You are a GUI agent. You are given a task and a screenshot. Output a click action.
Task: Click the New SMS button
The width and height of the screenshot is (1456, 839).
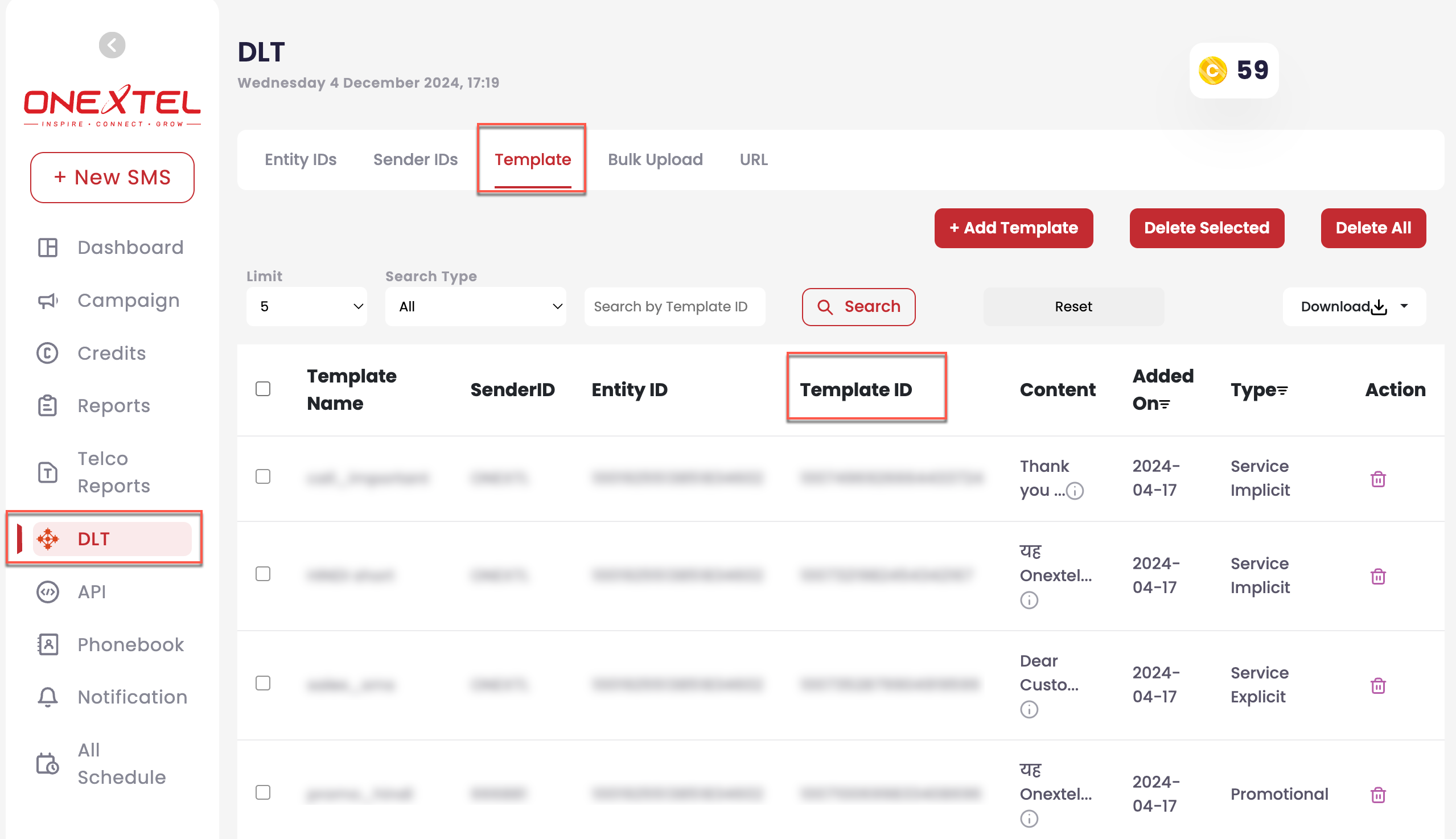(x=112, y=178)
